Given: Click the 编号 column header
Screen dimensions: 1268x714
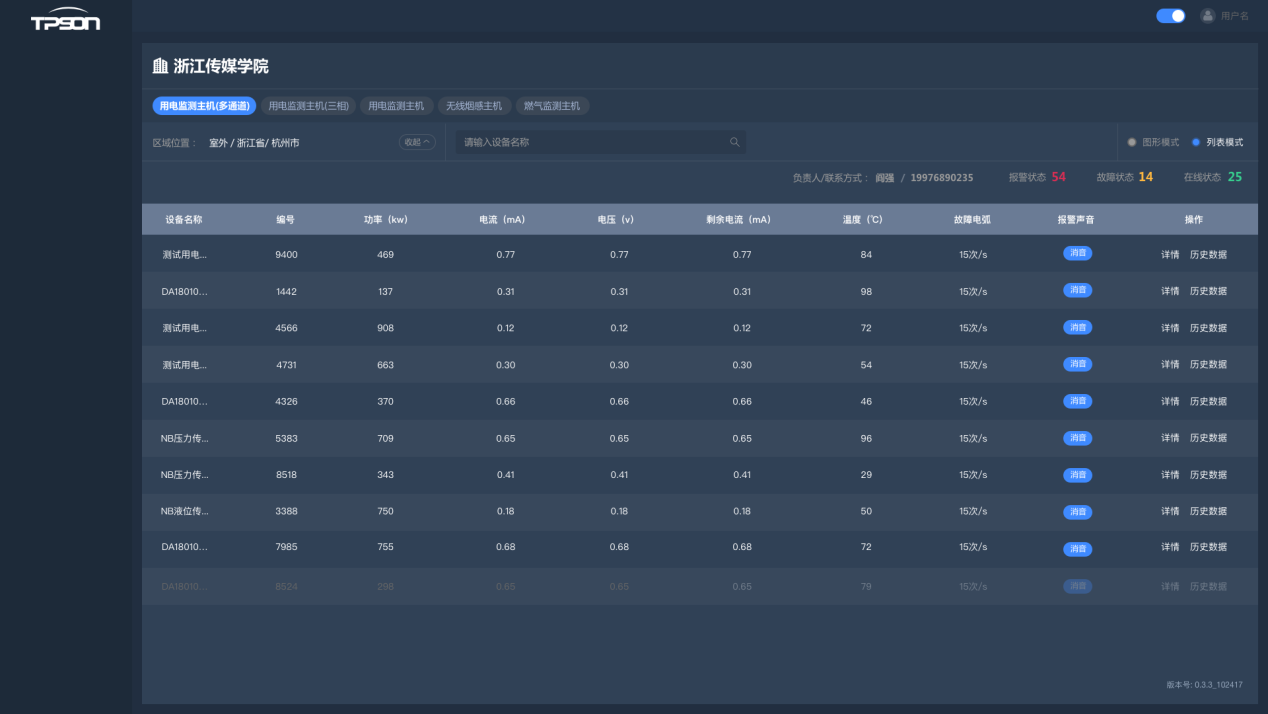Looking at the screenshot, I should pyautogui.click(x=286, y=220).
